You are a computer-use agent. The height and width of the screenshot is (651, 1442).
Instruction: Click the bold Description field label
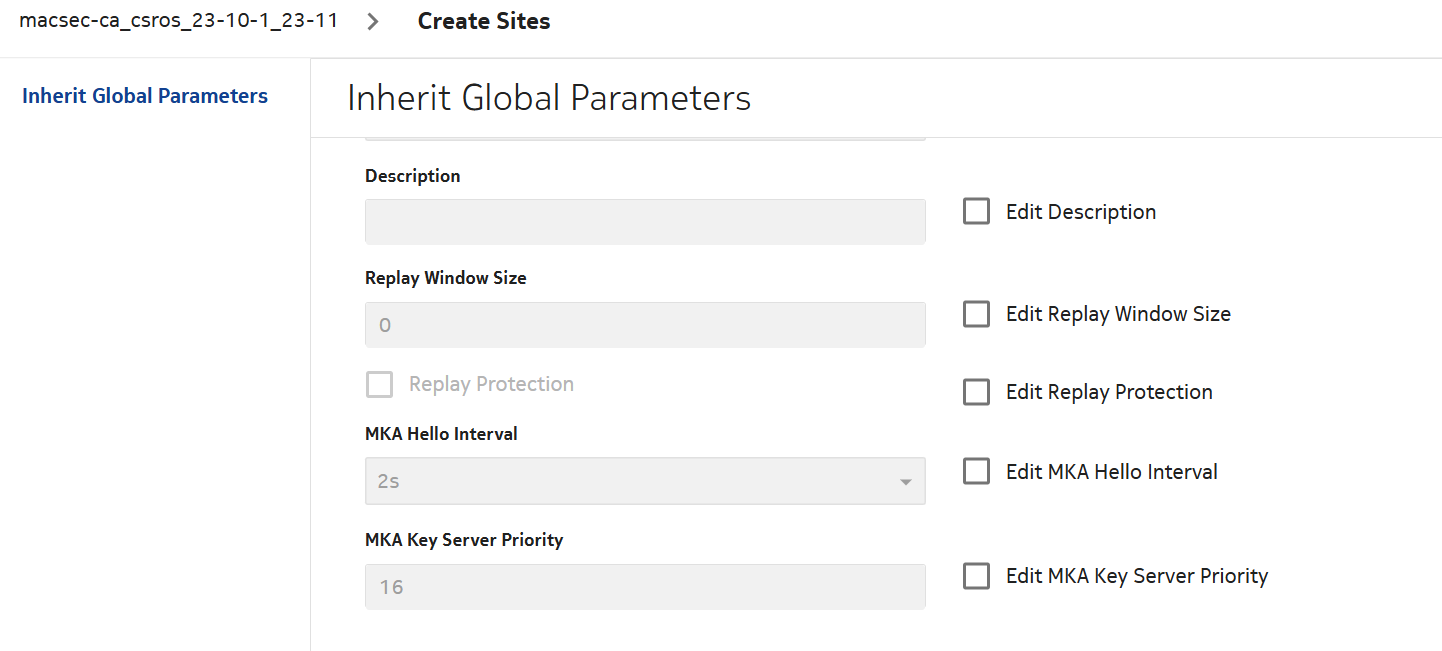(413, 176)
